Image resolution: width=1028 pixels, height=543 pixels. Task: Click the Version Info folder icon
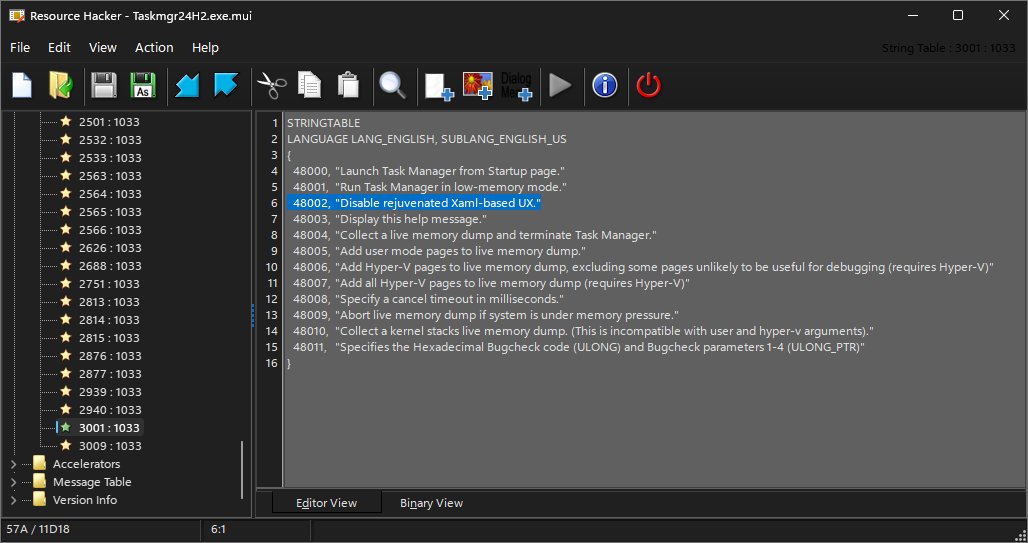coord(40,500)
